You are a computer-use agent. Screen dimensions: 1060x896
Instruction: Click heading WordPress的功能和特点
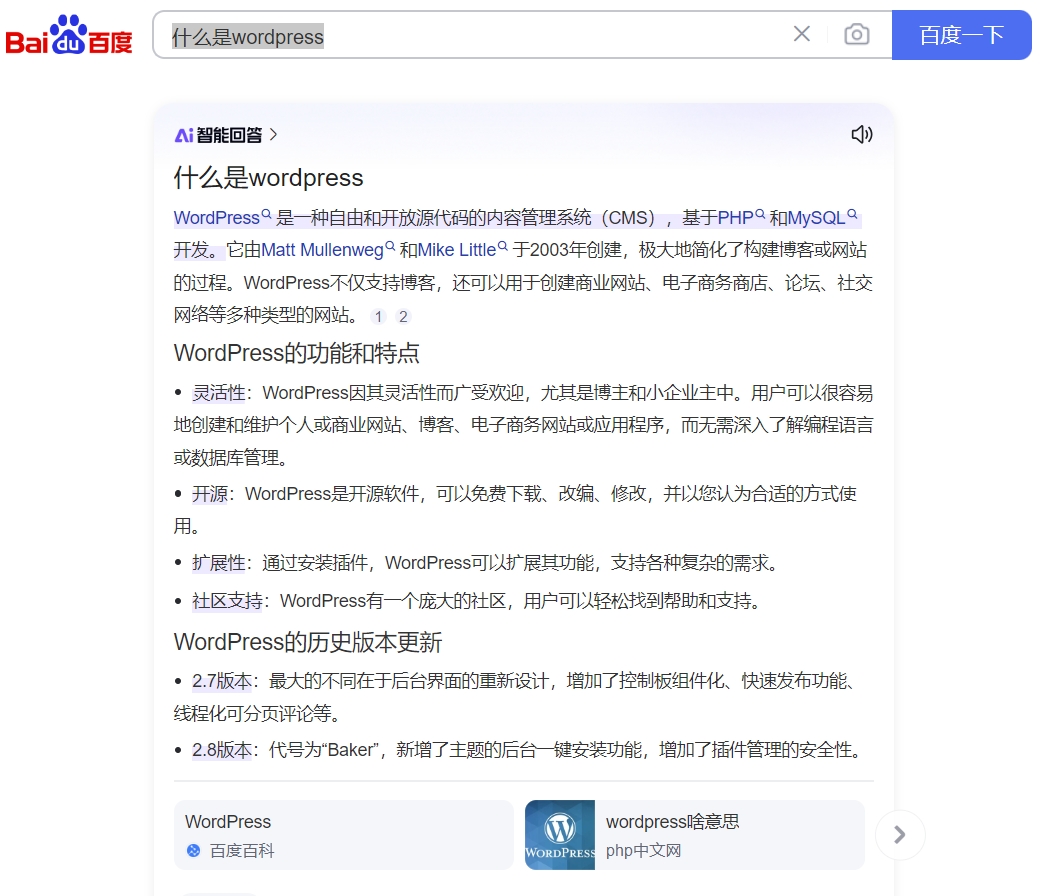point(297,353)
